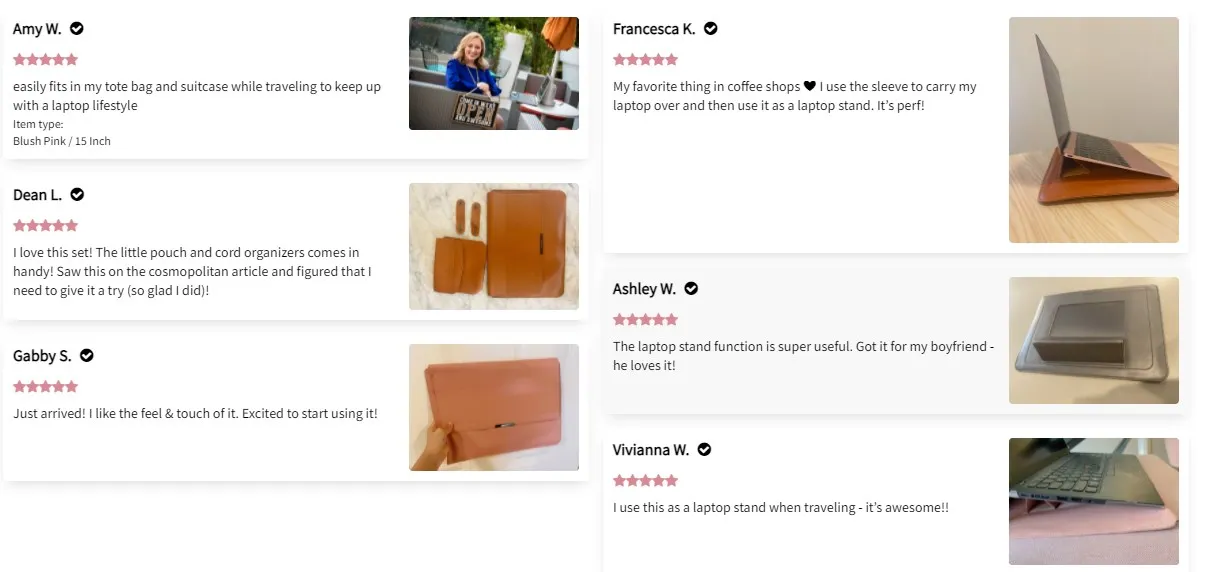
Task: Click Gabby S.'s verified buyer badge
Action: click(87, 356)
